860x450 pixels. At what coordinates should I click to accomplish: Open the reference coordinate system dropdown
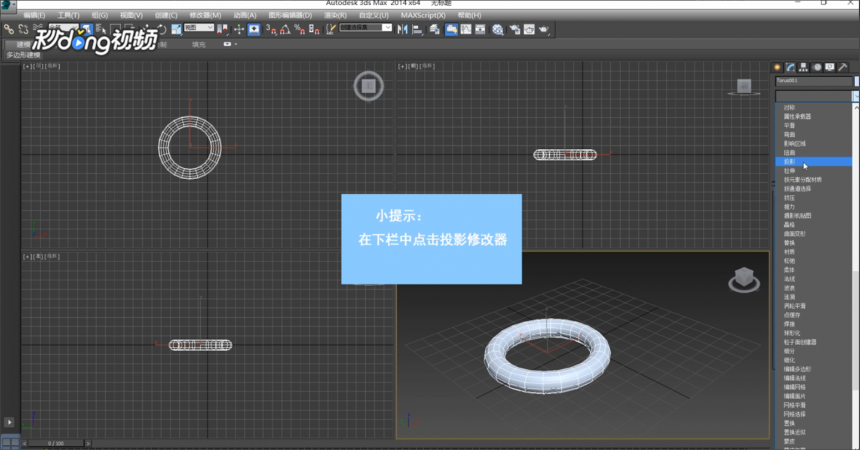coord(199,27)
